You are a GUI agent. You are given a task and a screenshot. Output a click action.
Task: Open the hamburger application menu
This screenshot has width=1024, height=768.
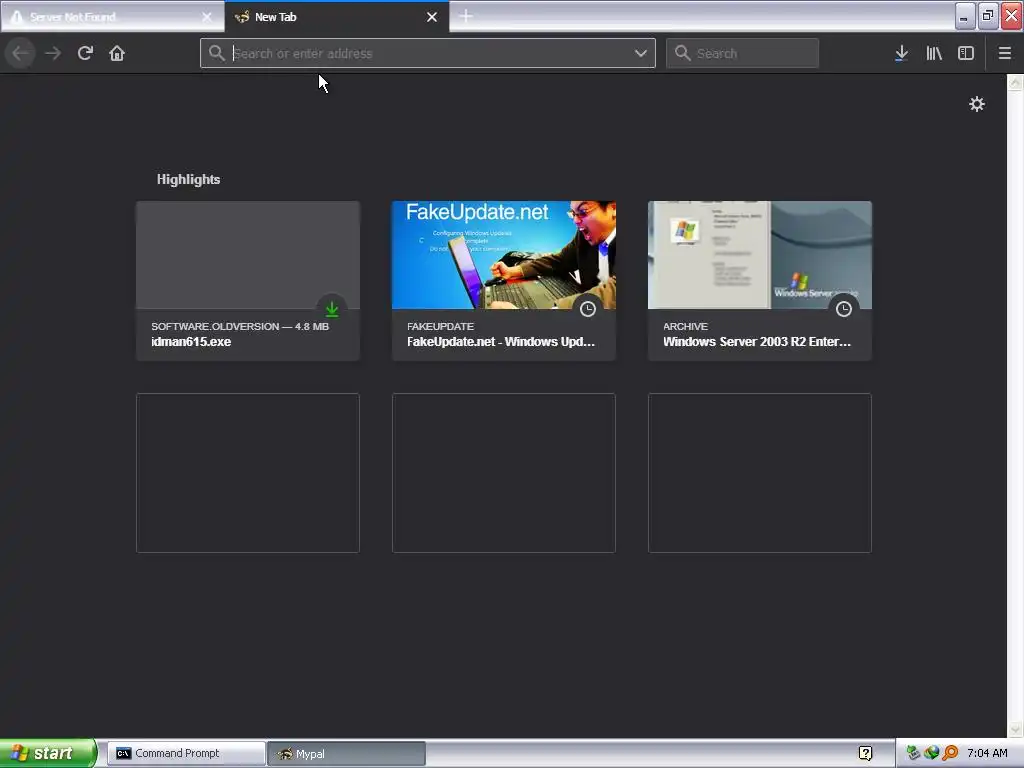(x=1004, y=53)
